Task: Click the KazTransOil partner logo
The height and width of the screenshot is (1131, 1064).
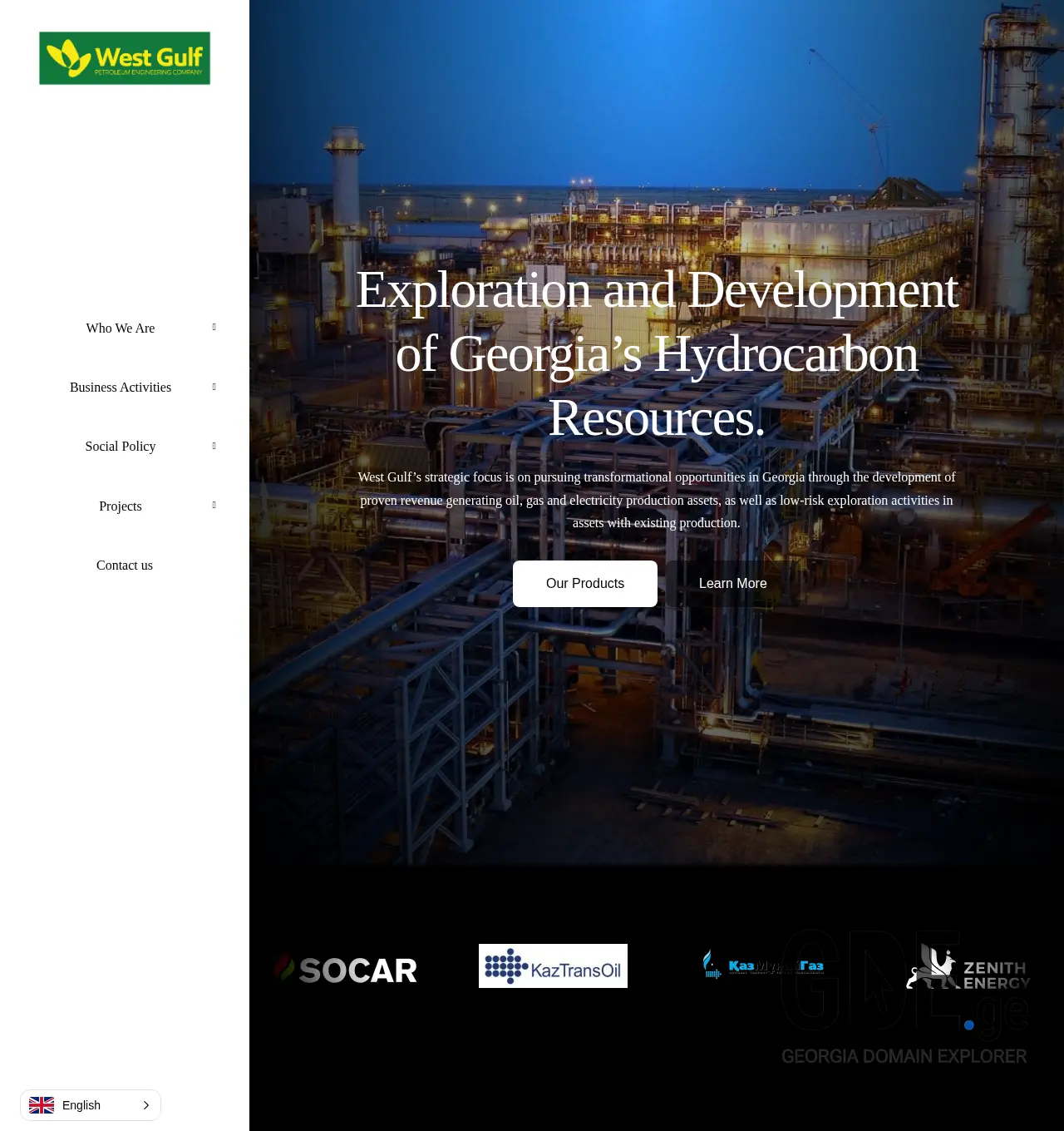Action: coord(553,966)
